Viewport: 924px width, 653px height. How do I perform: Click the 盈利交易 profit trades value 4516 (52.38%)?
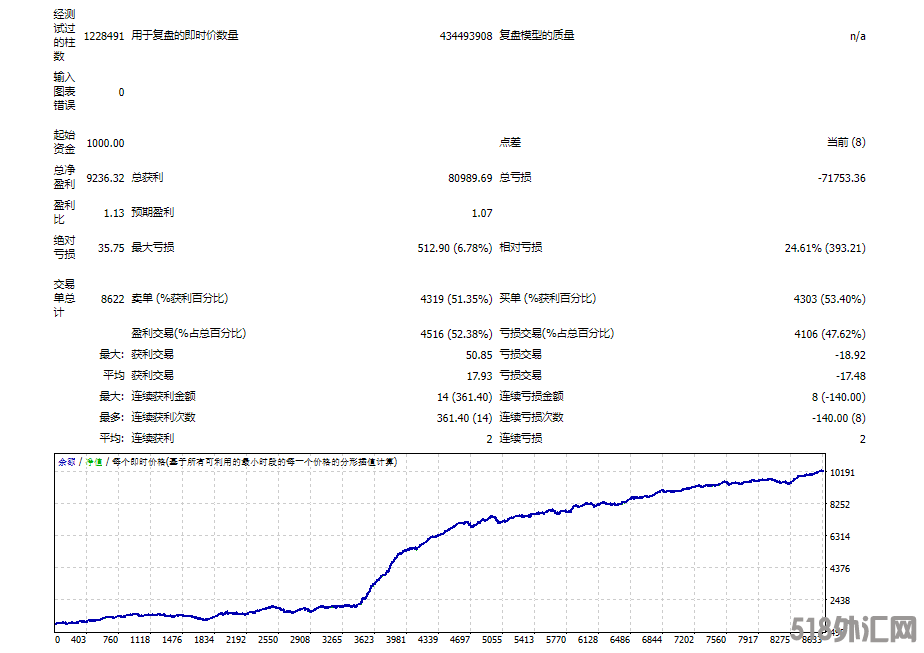[456, 334]
